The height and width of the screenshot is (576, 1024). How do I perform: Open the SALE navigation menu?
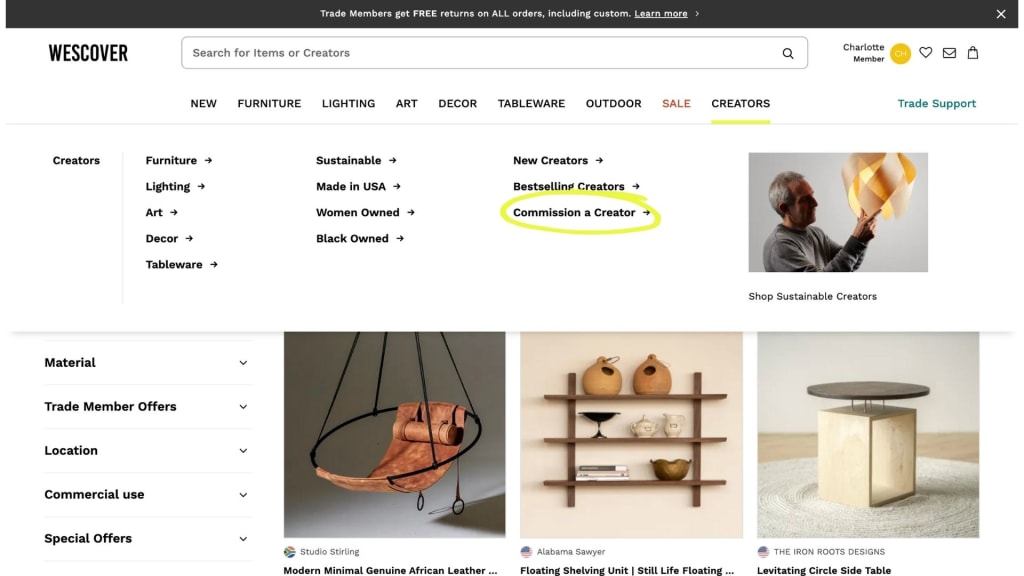coord(676,103)
